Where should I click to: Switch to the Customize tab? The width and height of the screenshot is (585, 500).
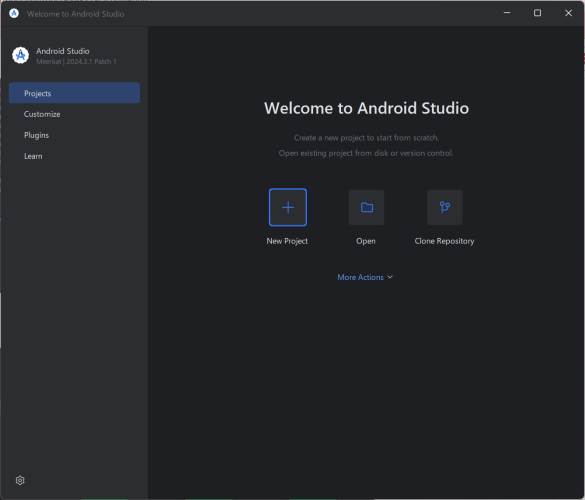(x=42, y=114)
